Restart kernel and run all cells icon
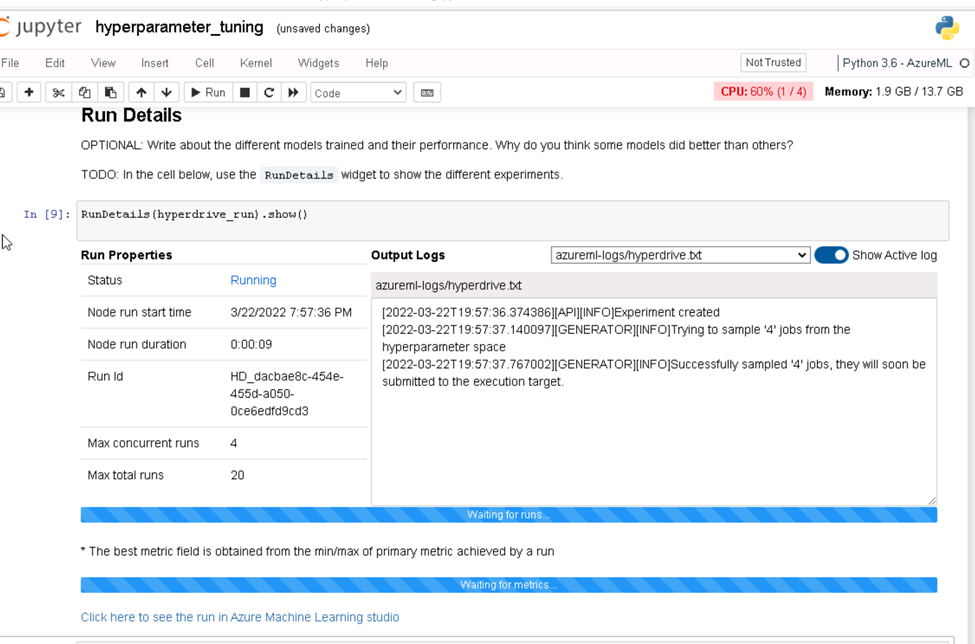 click(293, 93)
